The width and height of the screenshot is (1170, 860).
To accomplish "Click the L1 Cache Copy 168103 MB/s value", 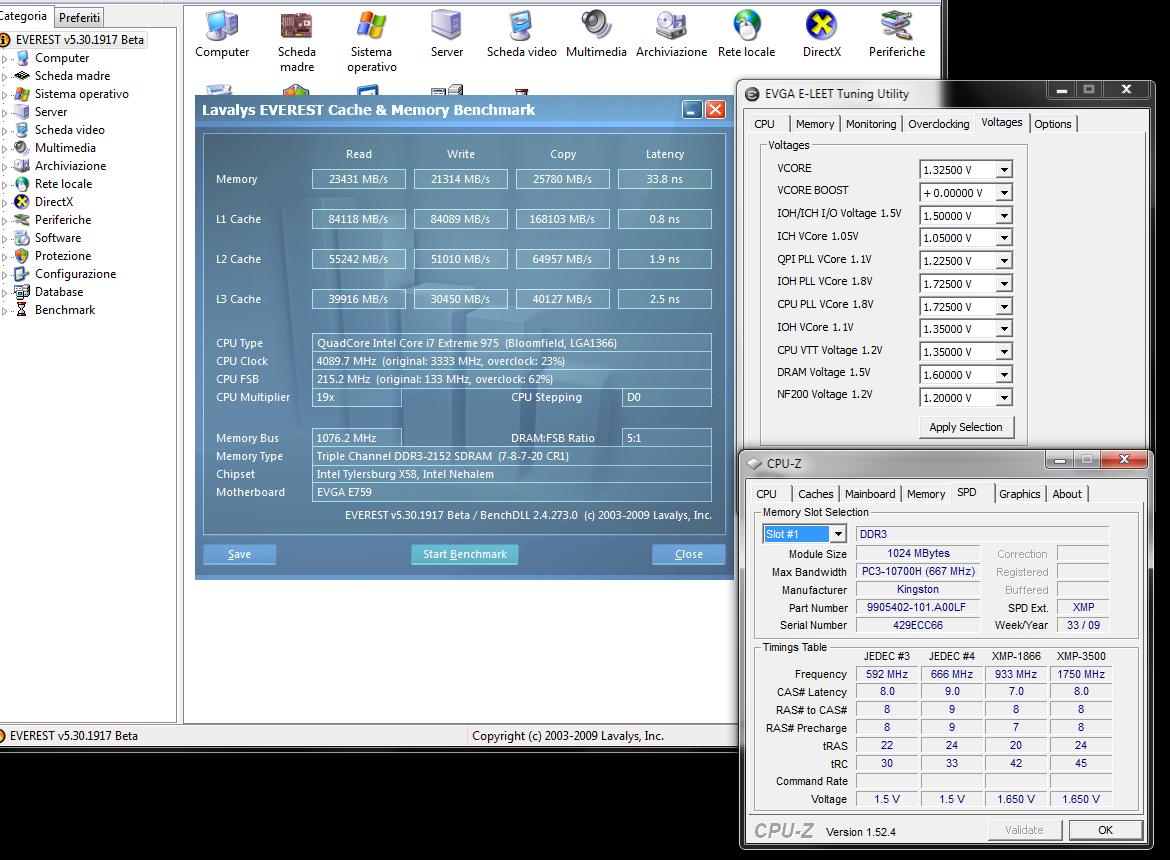I will pos(562,219).
